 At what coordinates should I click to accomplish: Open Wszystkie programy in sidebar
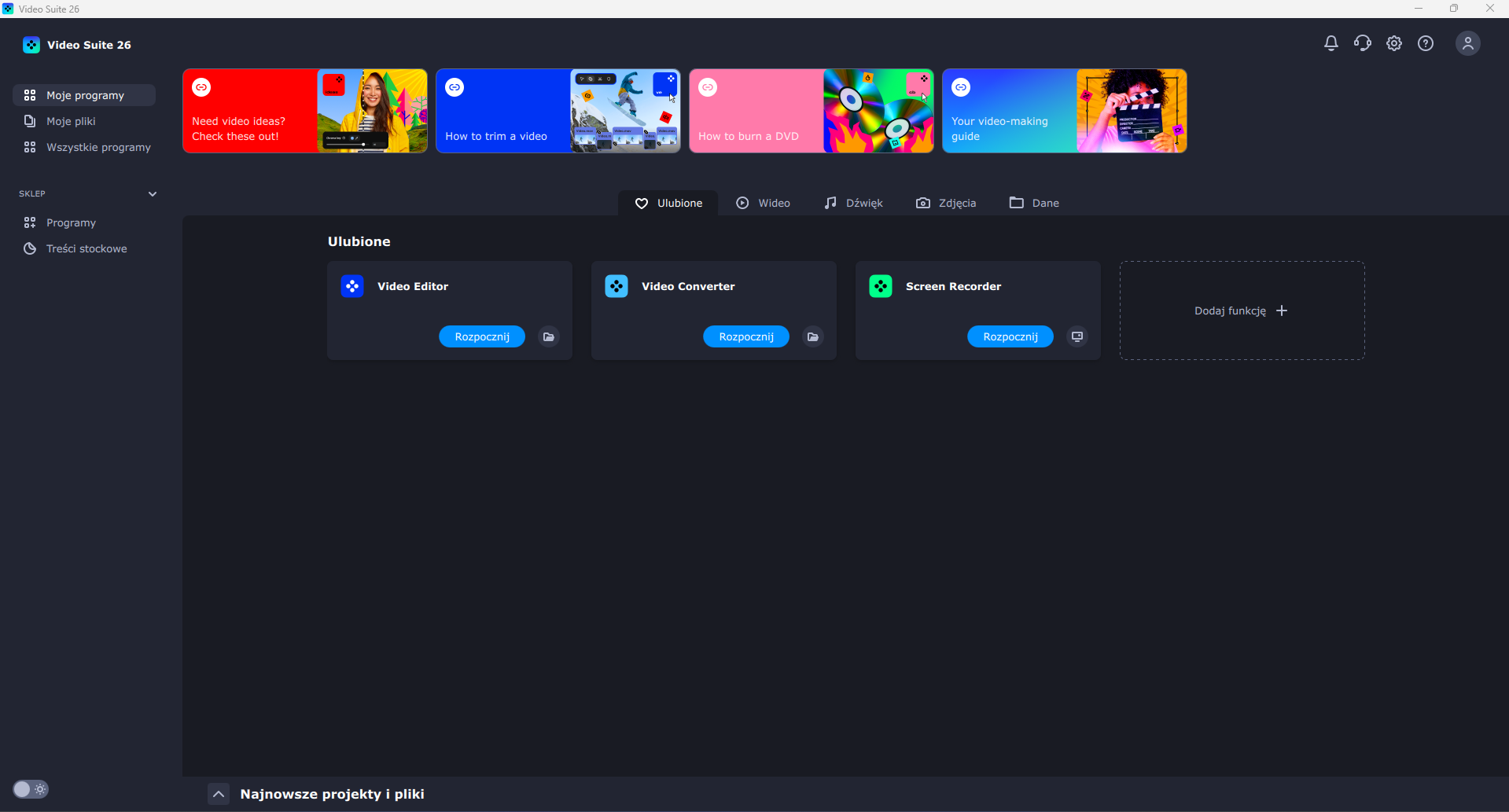click(84, 147)
